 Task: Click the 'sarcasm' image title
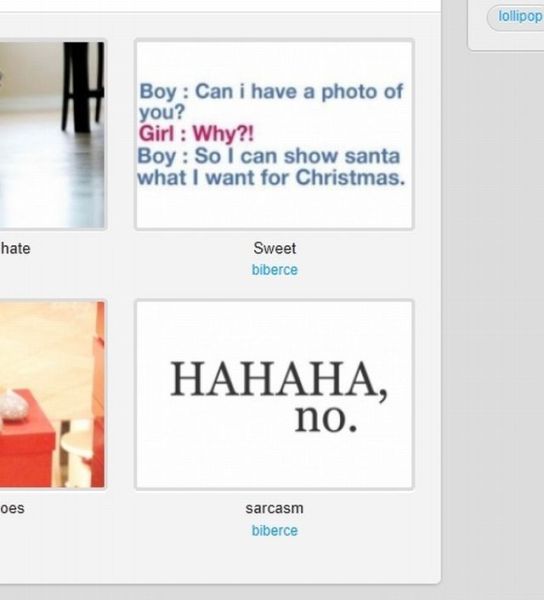click(x=274, y=509)
